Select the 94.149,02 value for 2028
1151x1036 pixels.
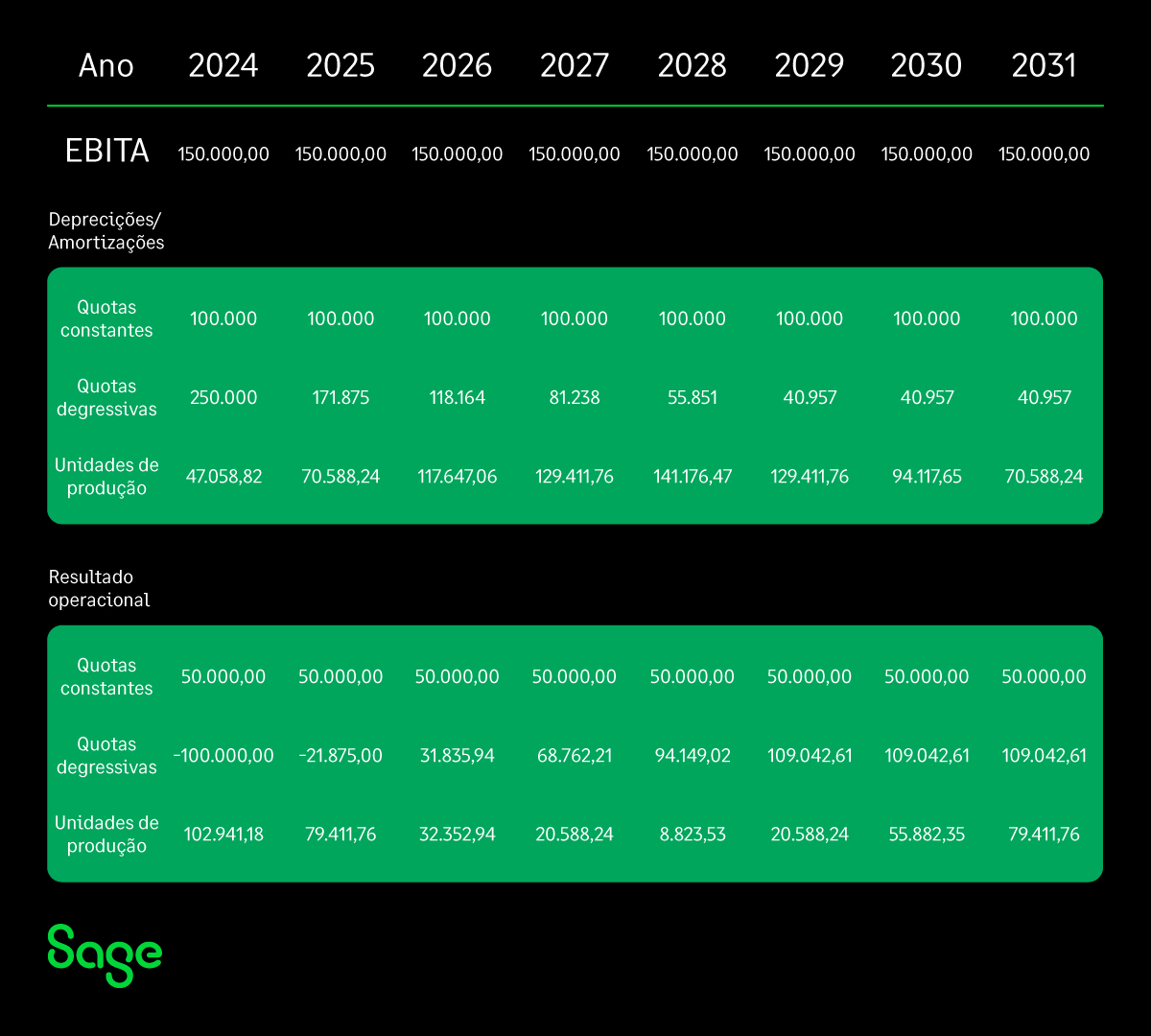pos(692,756)
